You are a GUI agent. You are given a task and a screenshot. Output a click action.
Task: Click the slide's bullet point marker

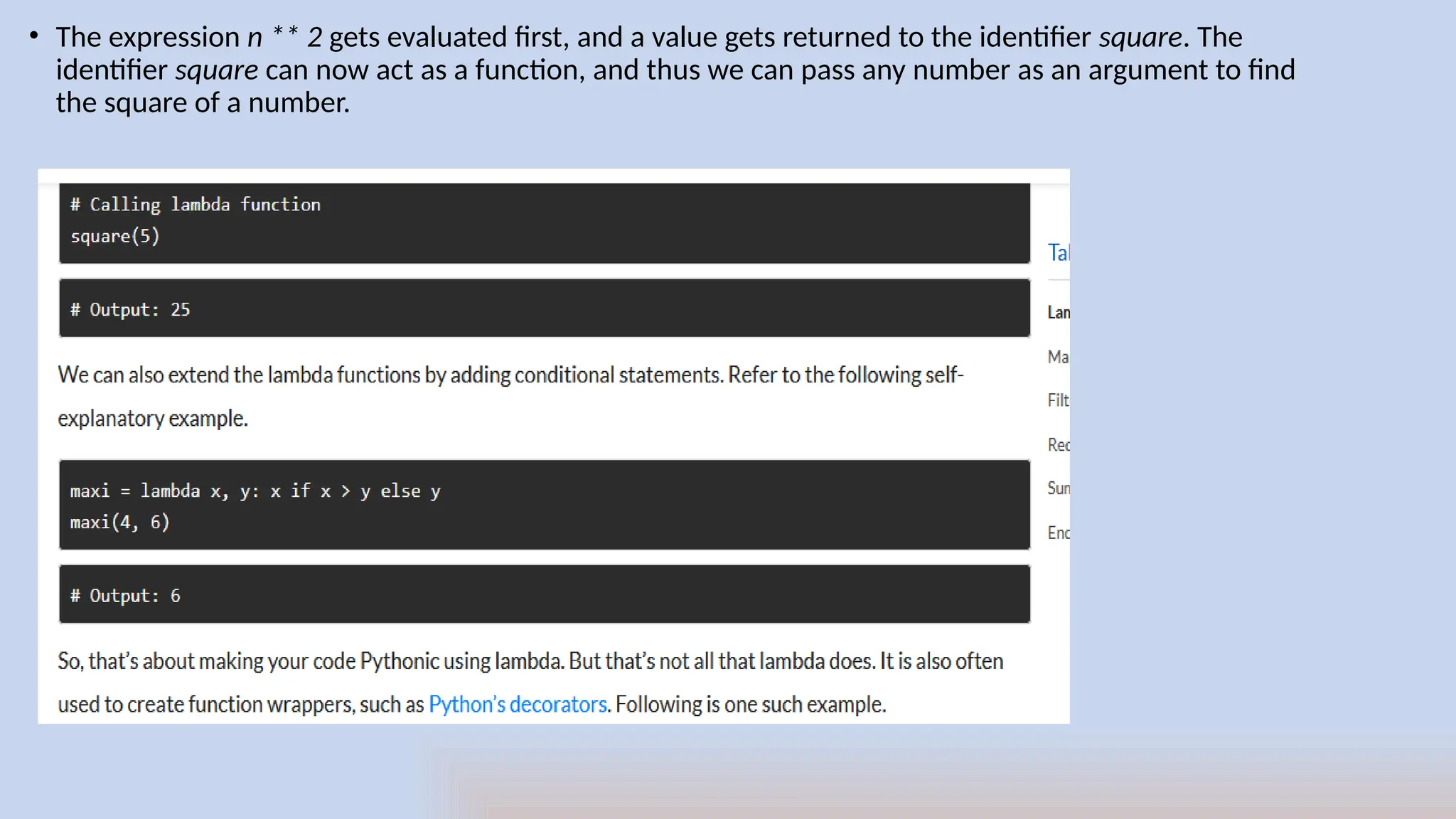33,36
